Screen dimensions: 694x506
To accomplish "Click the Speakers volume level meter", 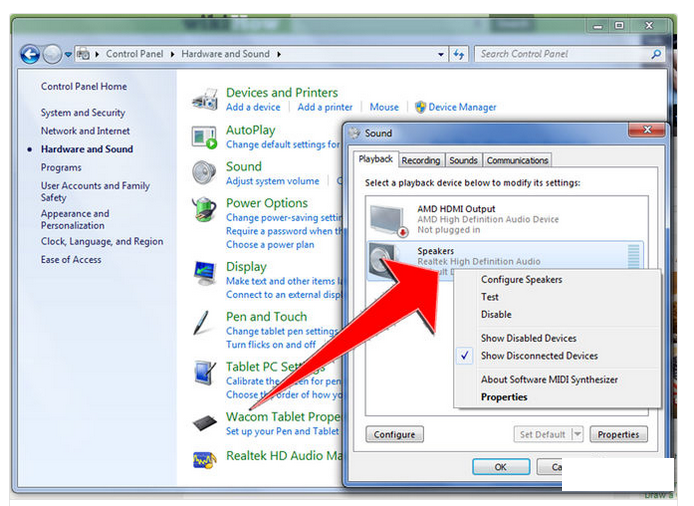I will (x=634, y=256).
